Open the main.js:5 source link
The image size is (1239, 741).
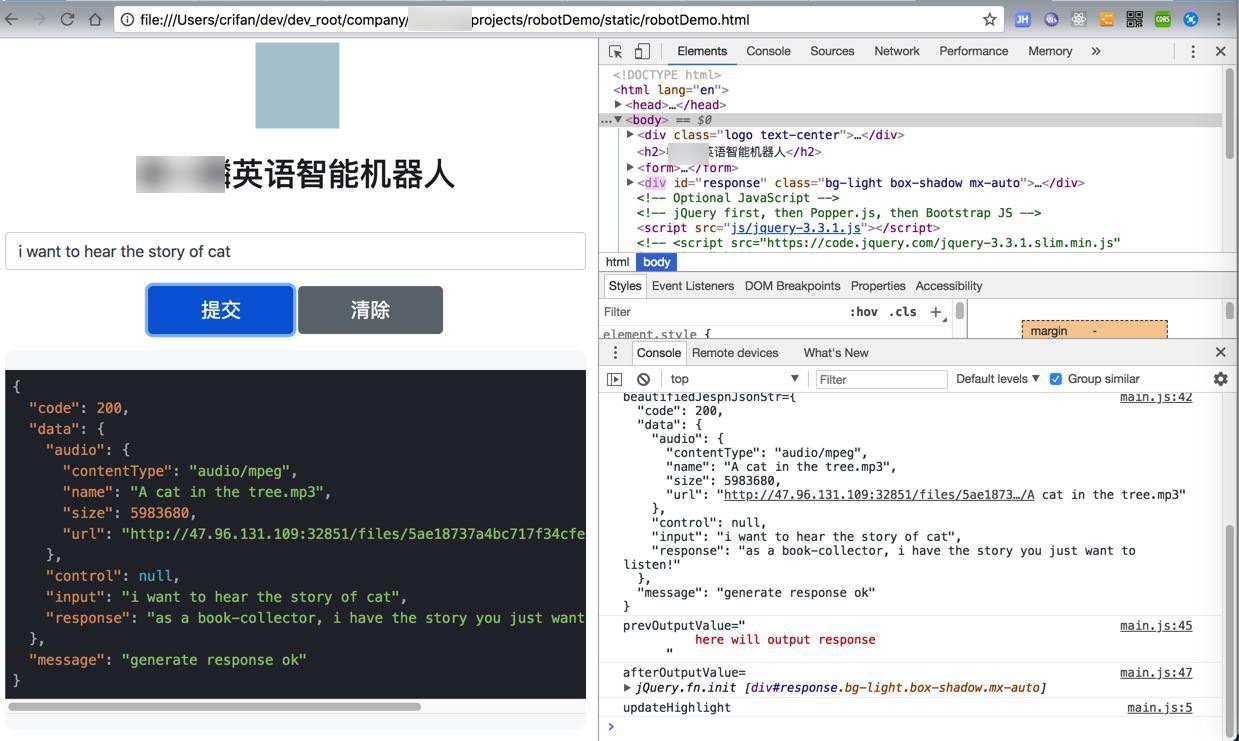click(x=1160, y=708)
